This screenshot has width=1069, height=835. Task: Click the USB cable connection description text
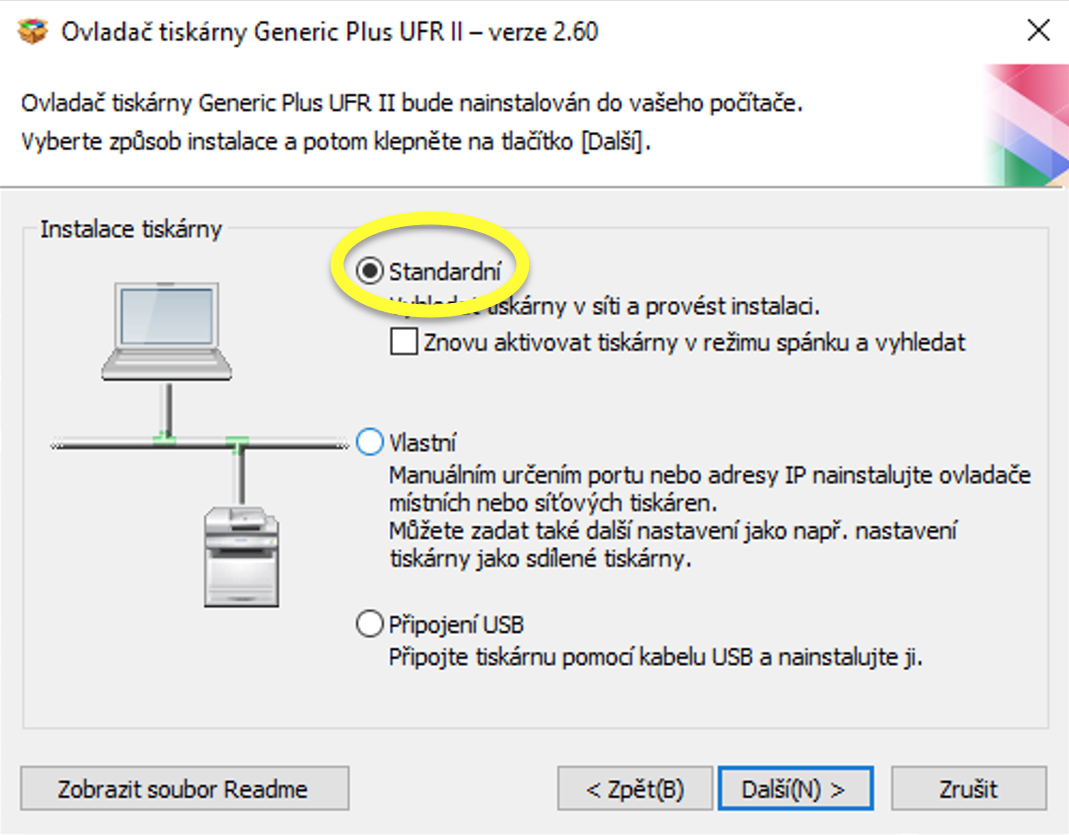tap(654, 658)
